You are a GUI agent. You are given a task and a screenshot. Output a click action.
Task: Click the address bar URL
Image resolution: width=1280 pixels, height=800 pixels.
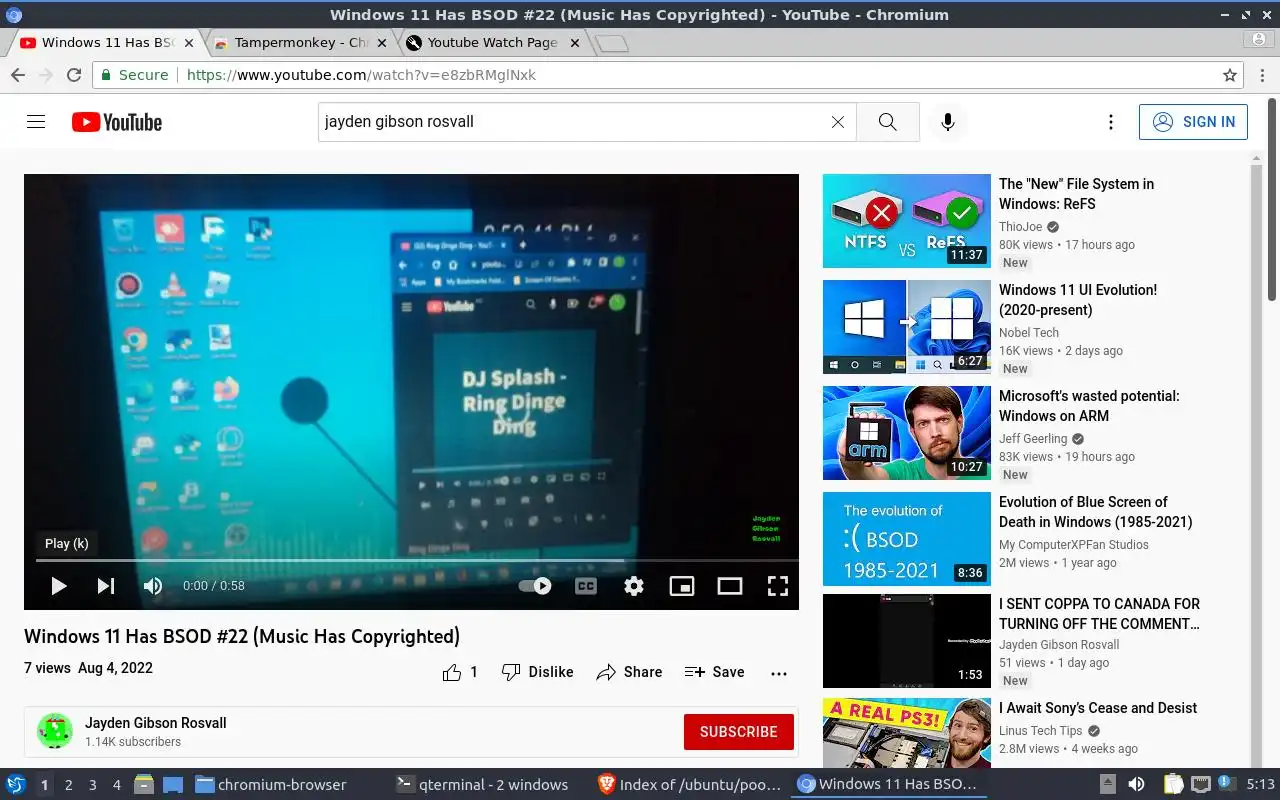coord(361,75)
